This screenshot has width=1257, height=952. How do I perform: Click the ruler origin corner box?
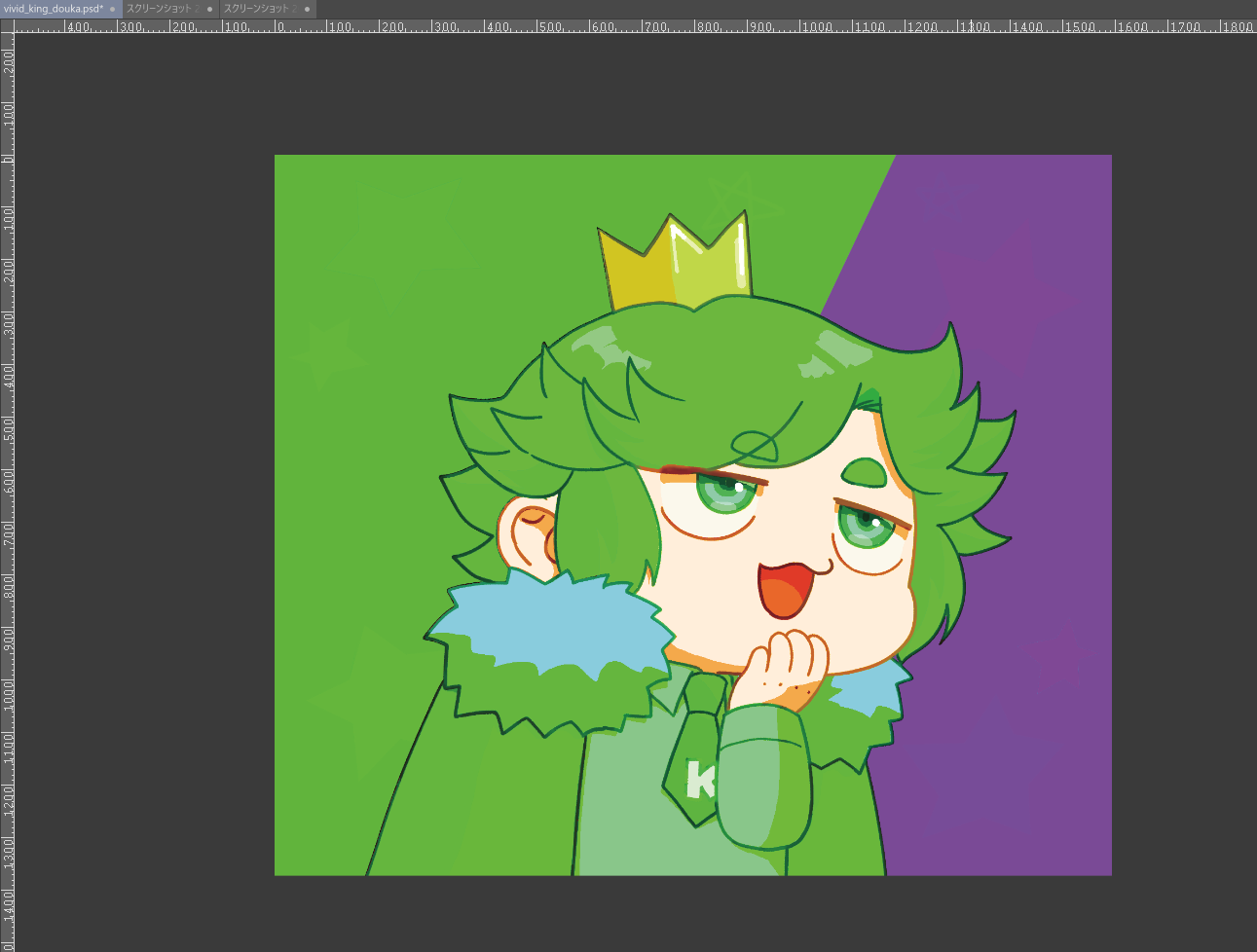pyautogui.click(x=7, y=26)
